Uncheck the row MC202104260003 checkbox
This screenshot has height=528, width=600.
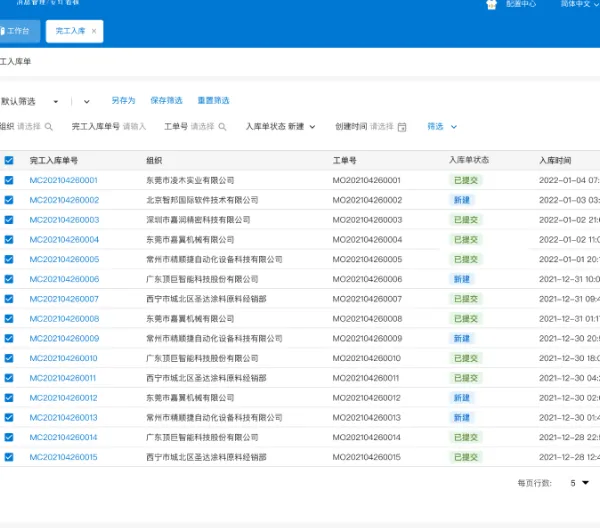coord(9,220)
